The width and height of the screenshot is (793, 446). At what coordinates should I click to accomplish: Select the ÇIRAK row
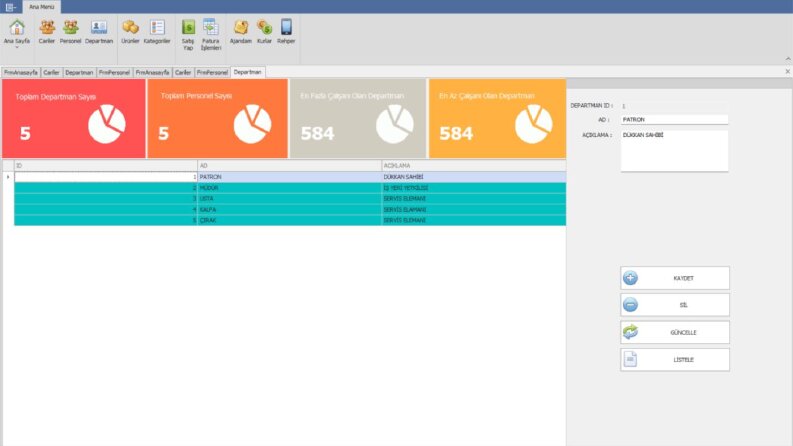pyautogui.click(x=290, y=220)
